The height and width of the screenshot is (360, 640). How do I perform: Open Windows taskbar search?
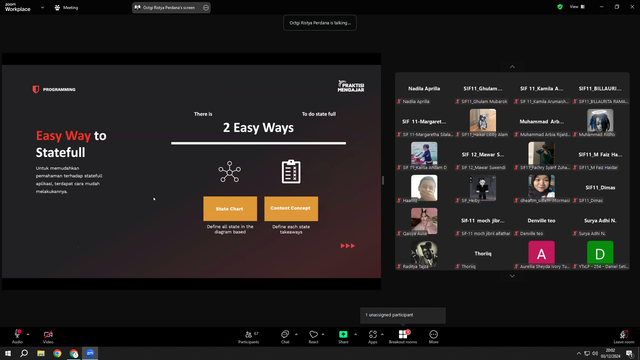click(24, 353)
